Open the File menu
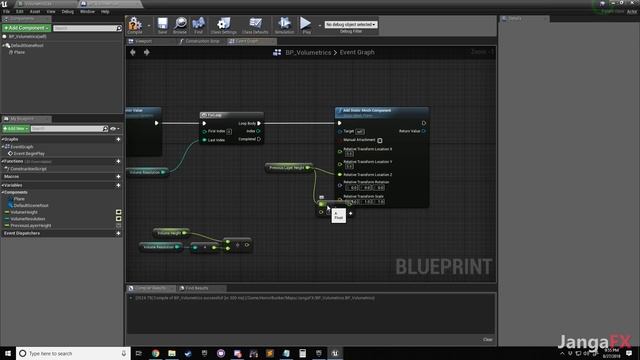The image size is (640, 360). pyautogui.click(x=7, y=11)
